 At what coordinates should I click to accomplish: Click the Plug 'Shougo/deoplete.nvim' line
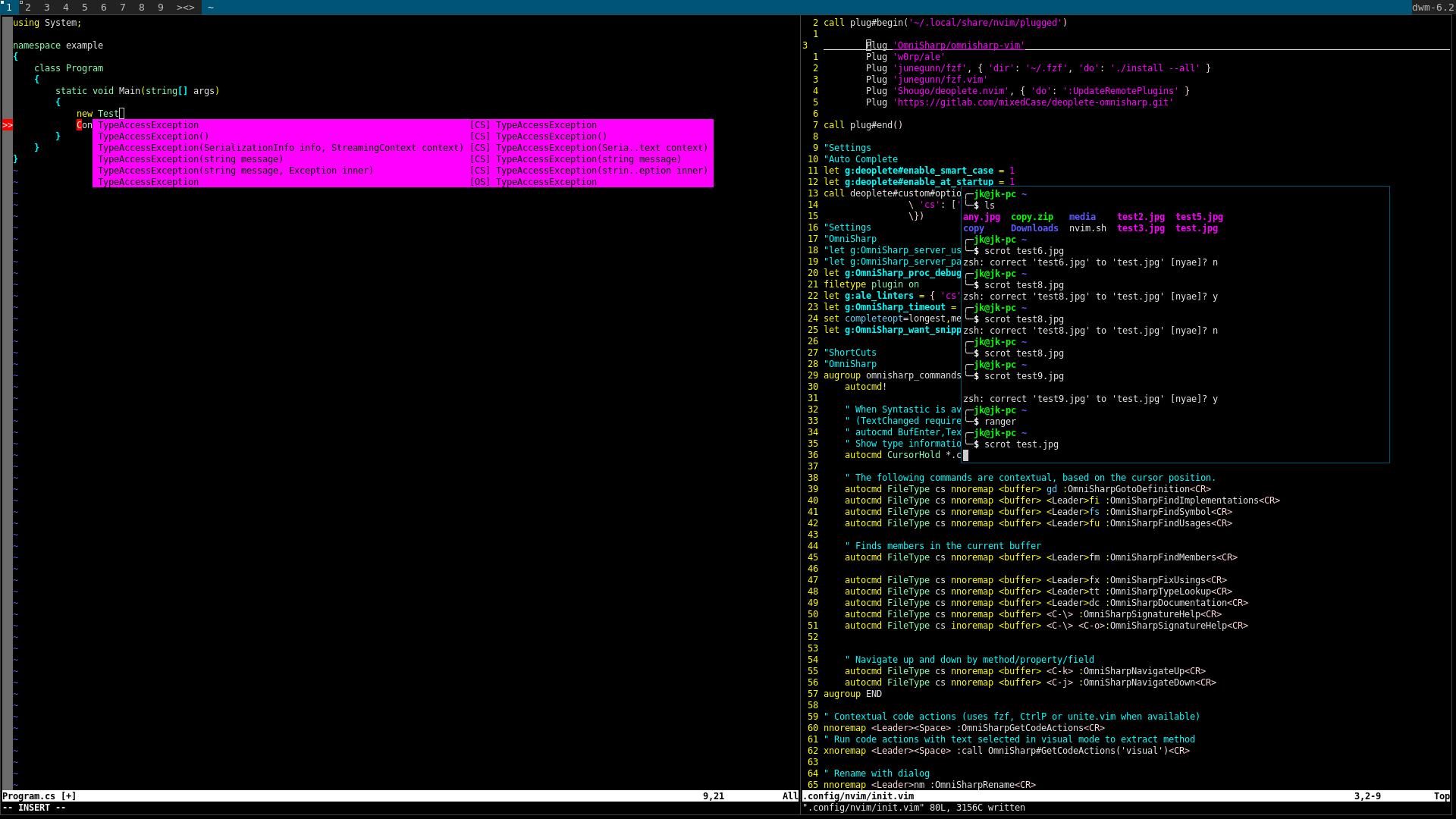[1028, 91]
